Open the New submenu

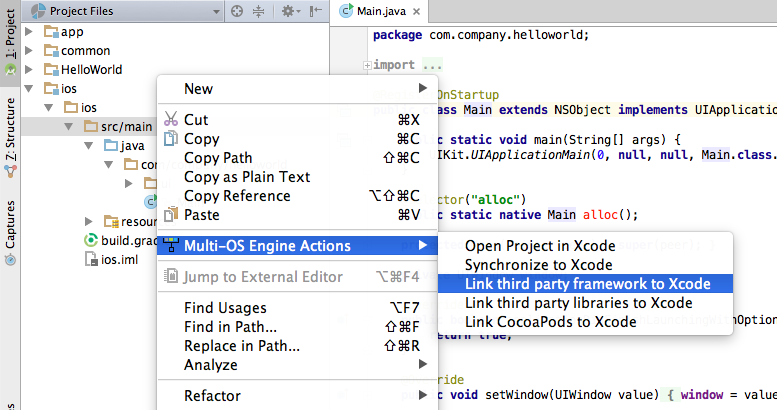click(297, 88)
